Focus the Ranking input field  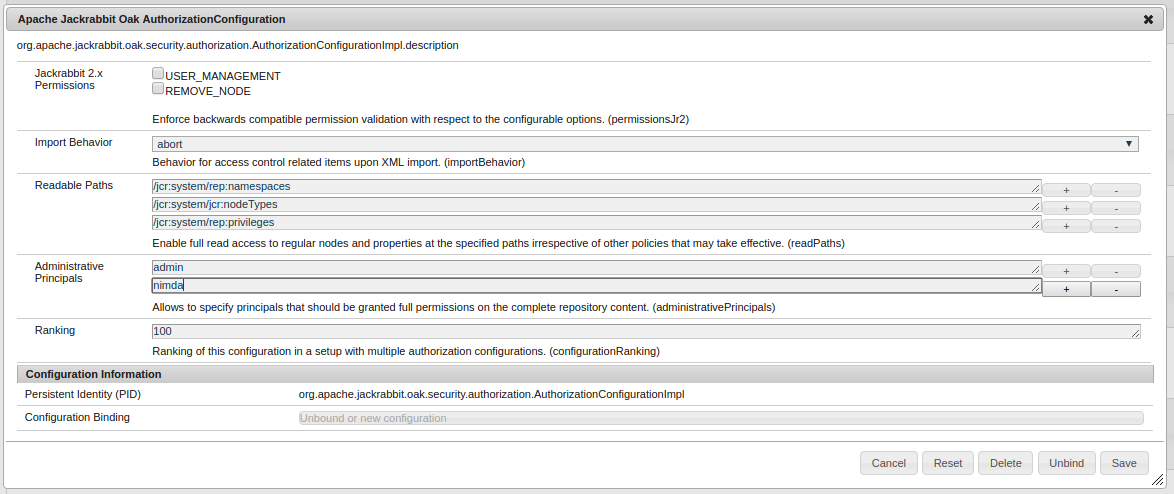pyautogui.click(x=645, y=331)
